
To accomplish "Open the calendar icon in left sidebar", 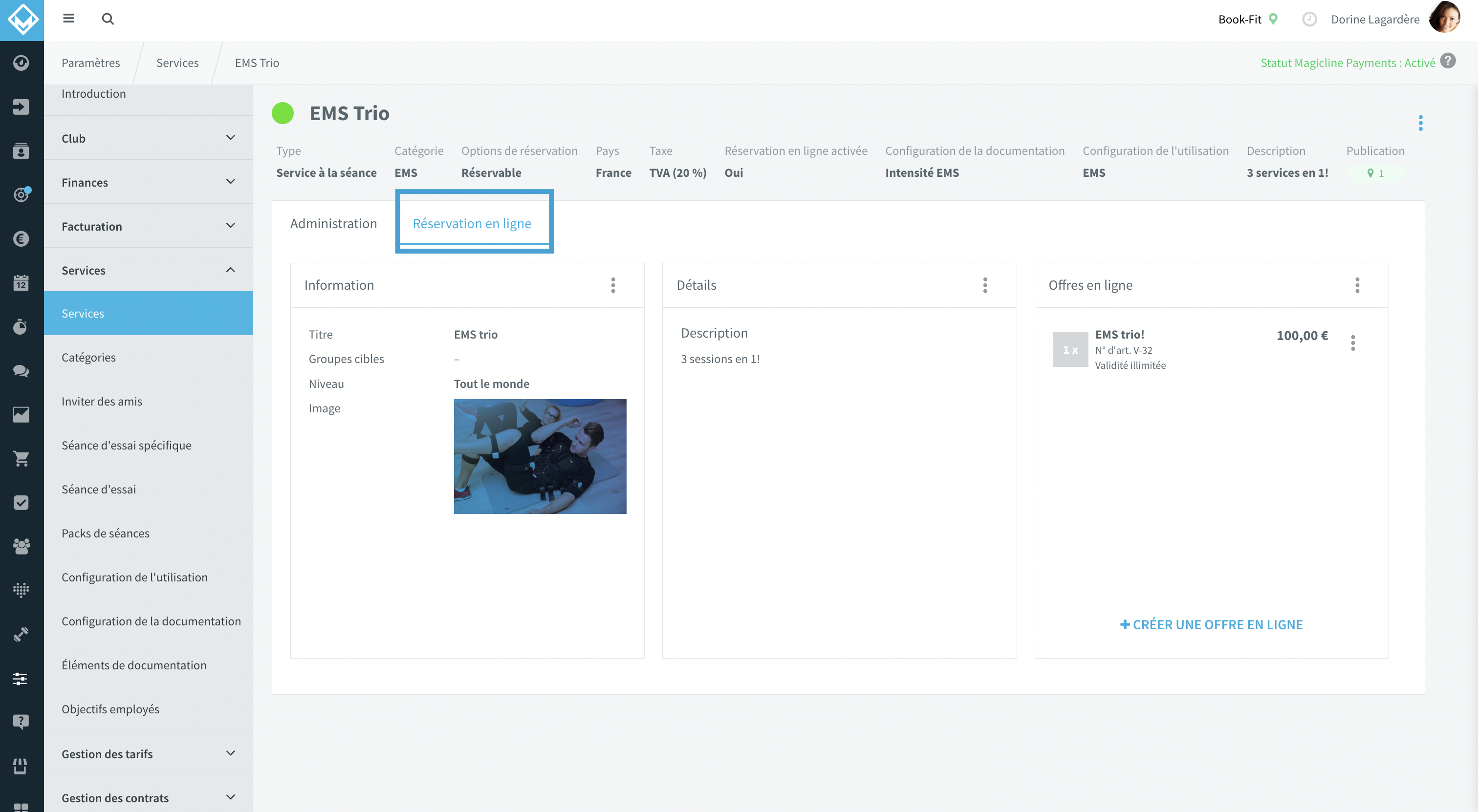I will pos(21,282).
